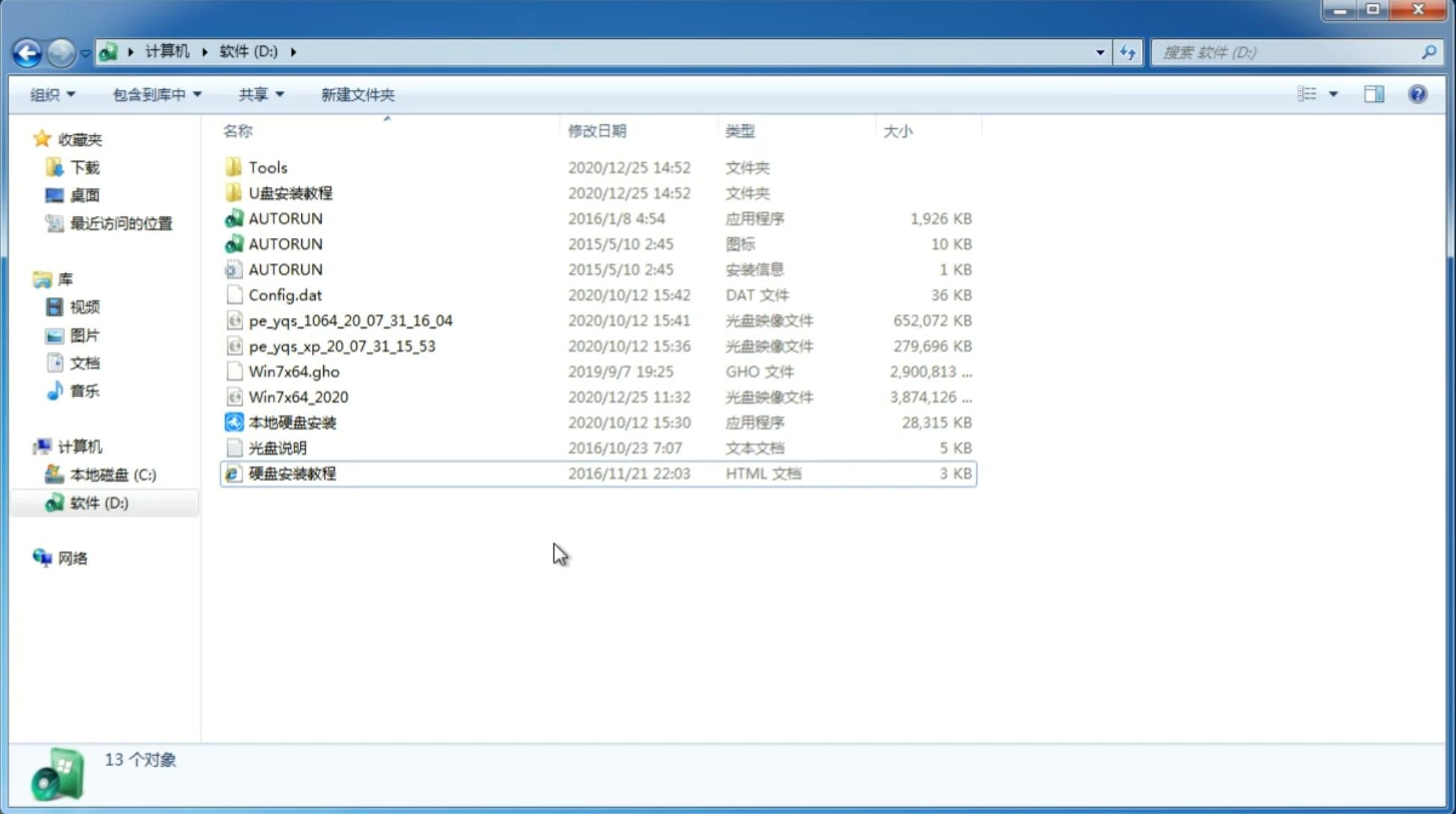Select 软件 (D:) drive in sidebar
1456x814 pixels.
(99, 502)
